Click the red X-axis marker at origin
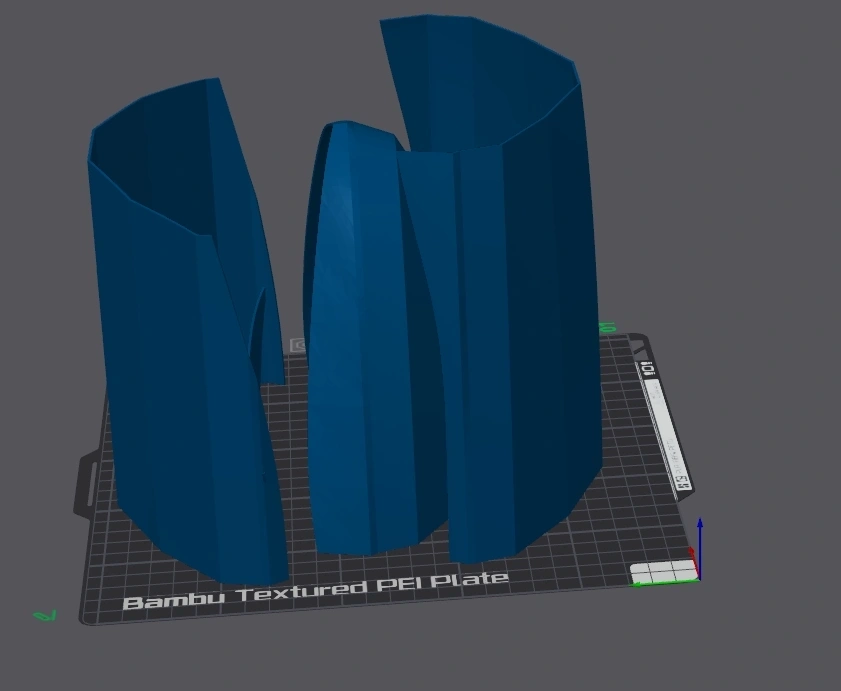Image resolution: width=841 pixels, height=691 pixels. 693,553
